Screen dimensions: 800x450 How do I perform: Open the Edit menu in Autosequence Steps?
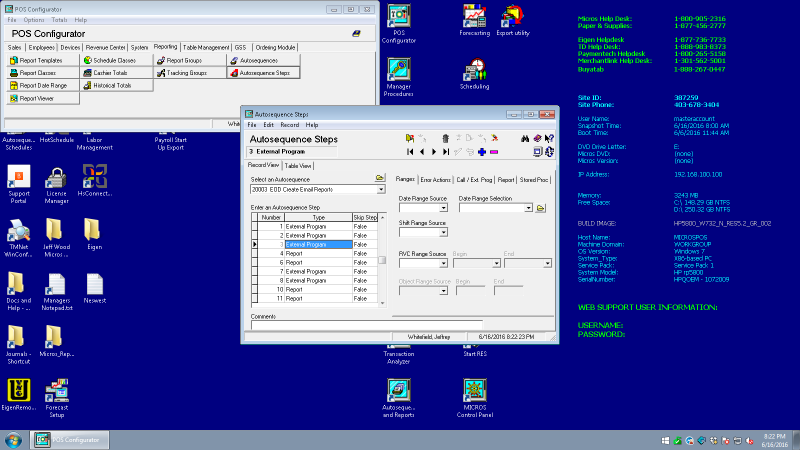click(x=268, y=125)
